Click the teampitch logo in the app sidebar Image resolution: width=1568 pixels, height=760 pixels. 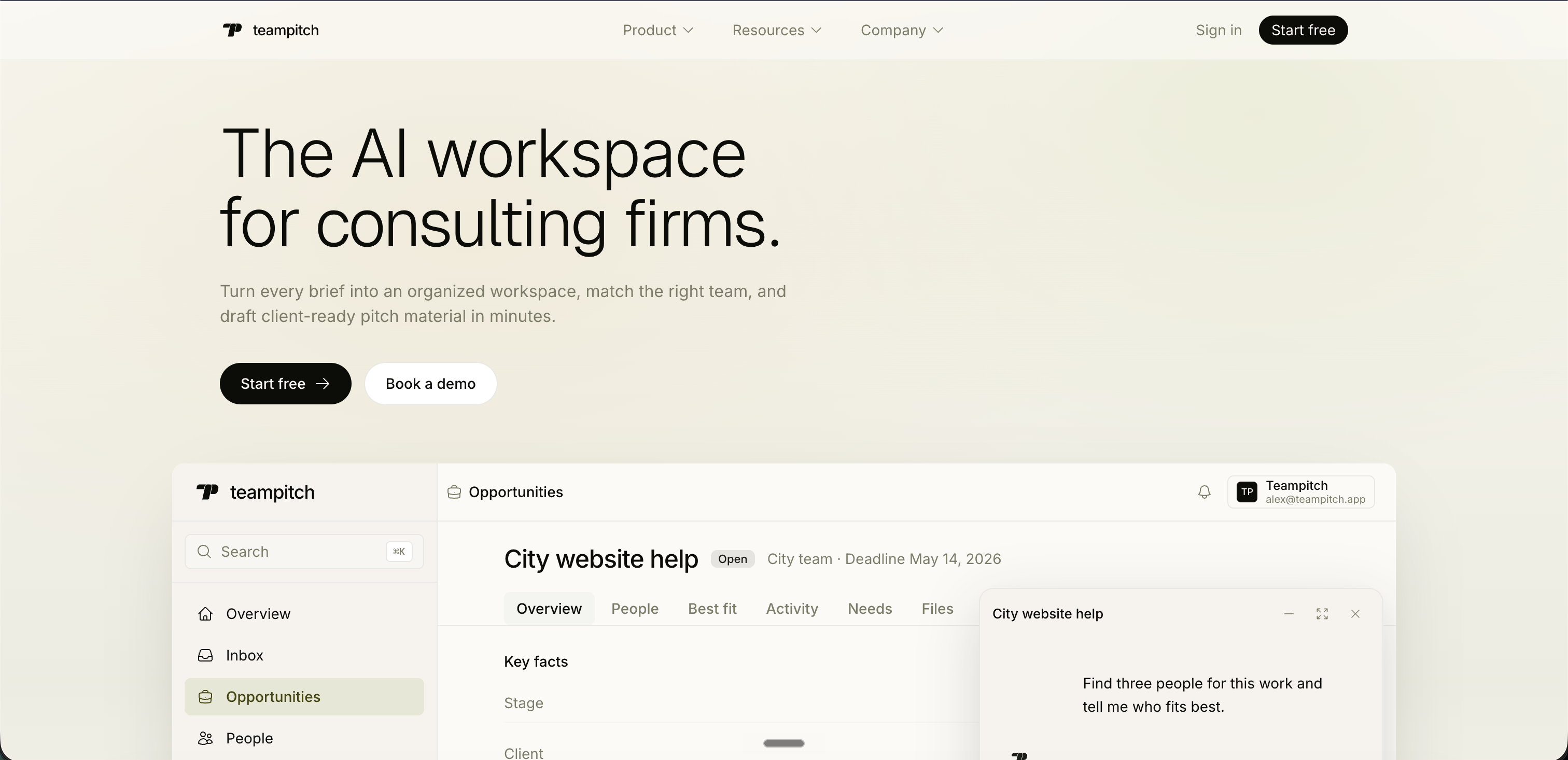256,491
